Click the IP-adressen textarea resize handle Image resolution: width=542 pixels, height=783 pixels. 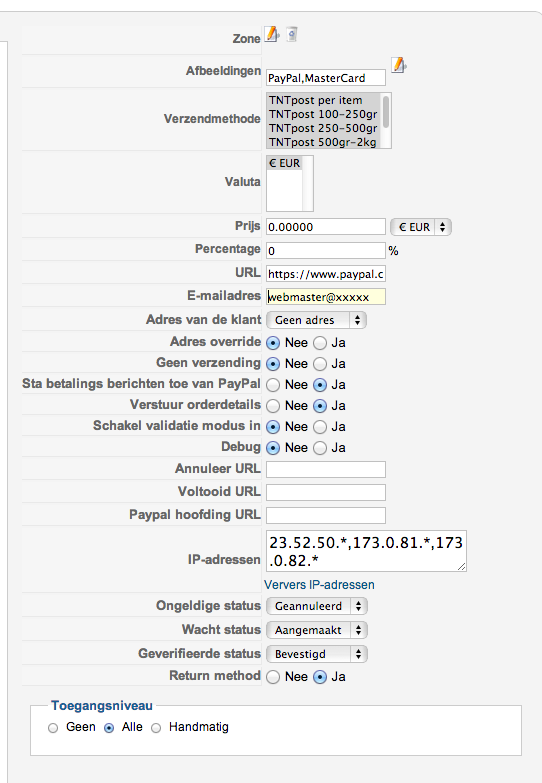(462, 566)
